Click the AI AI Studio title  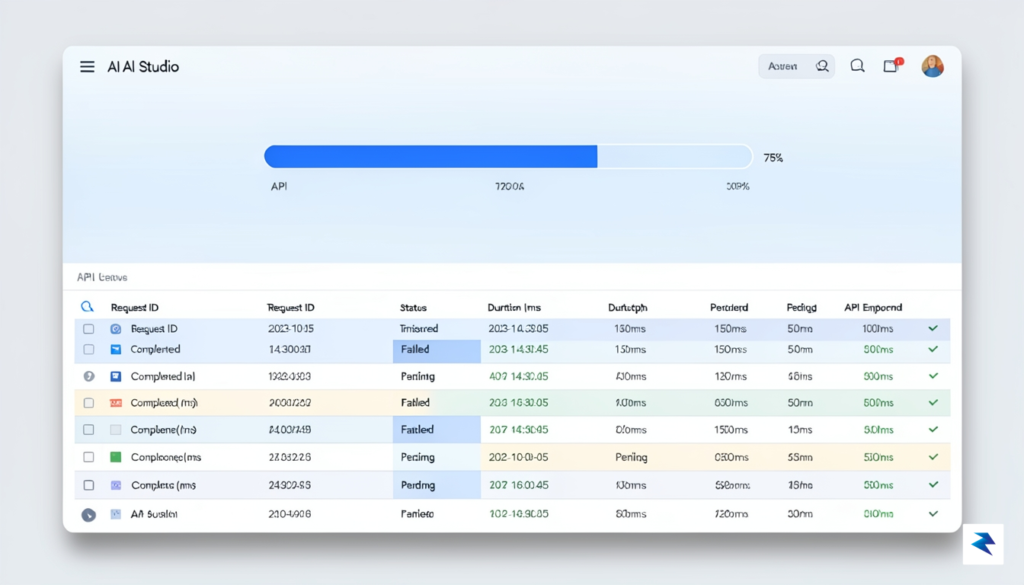143,67
